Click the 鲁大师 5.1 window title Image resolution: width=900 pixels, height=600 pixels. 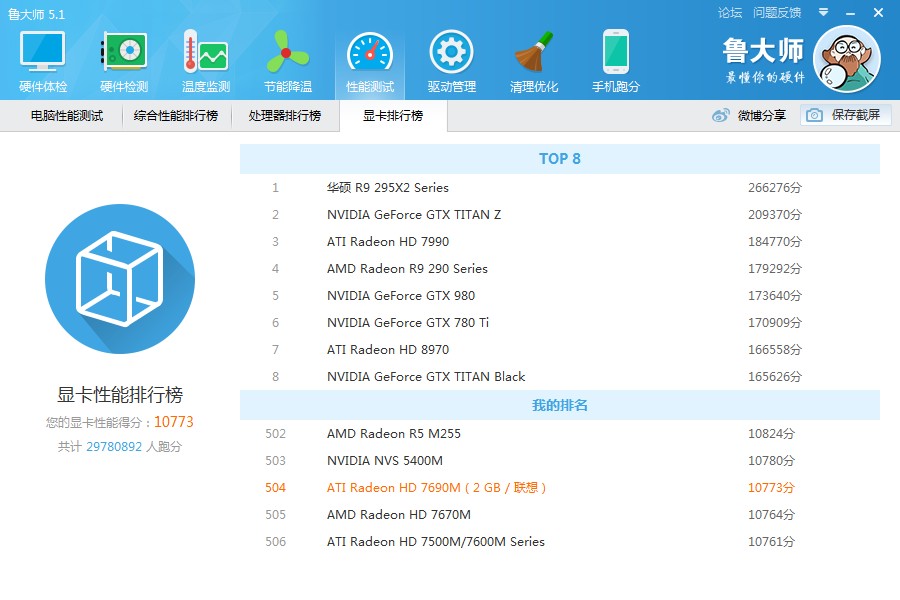(x=36, y=14)
